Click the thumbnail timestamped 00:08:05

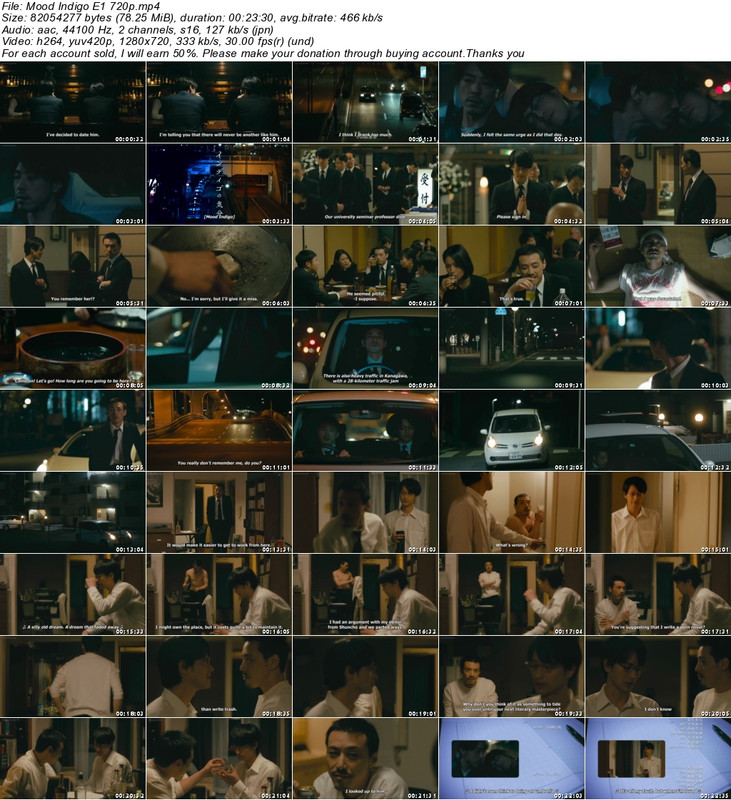(73, 348)
